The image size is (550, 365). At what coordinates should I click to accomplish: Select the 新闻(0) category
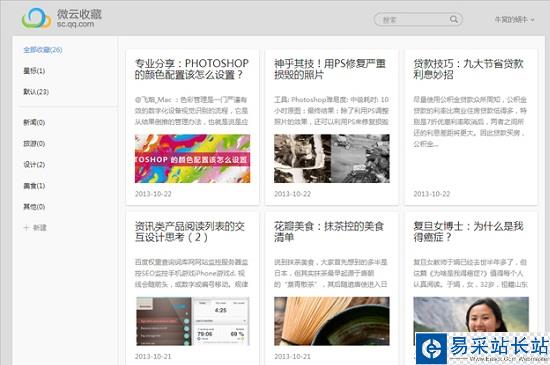(x=34, y=122)
